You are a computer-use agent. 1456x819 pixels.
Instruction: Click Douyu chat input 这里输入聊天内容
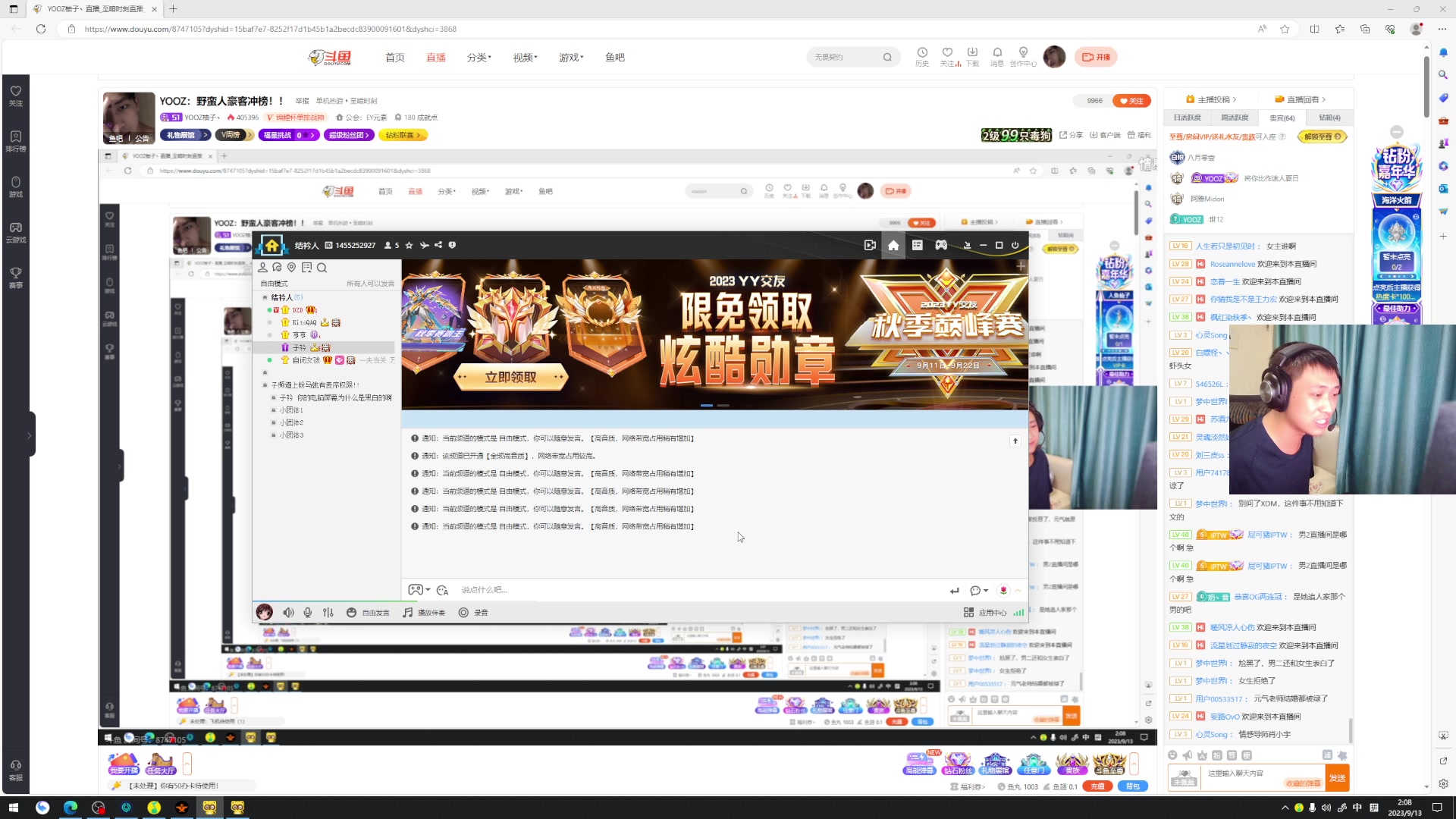[x=1263, y=778]
